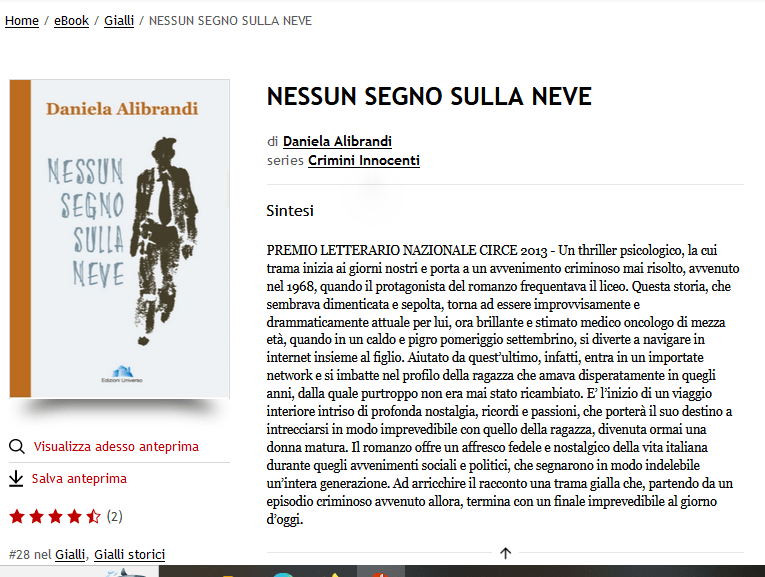This screenshot has width=765, height=577.
Task: Click the download arrow icon beside Salva anteprima
Action: [x=16, y=478]
